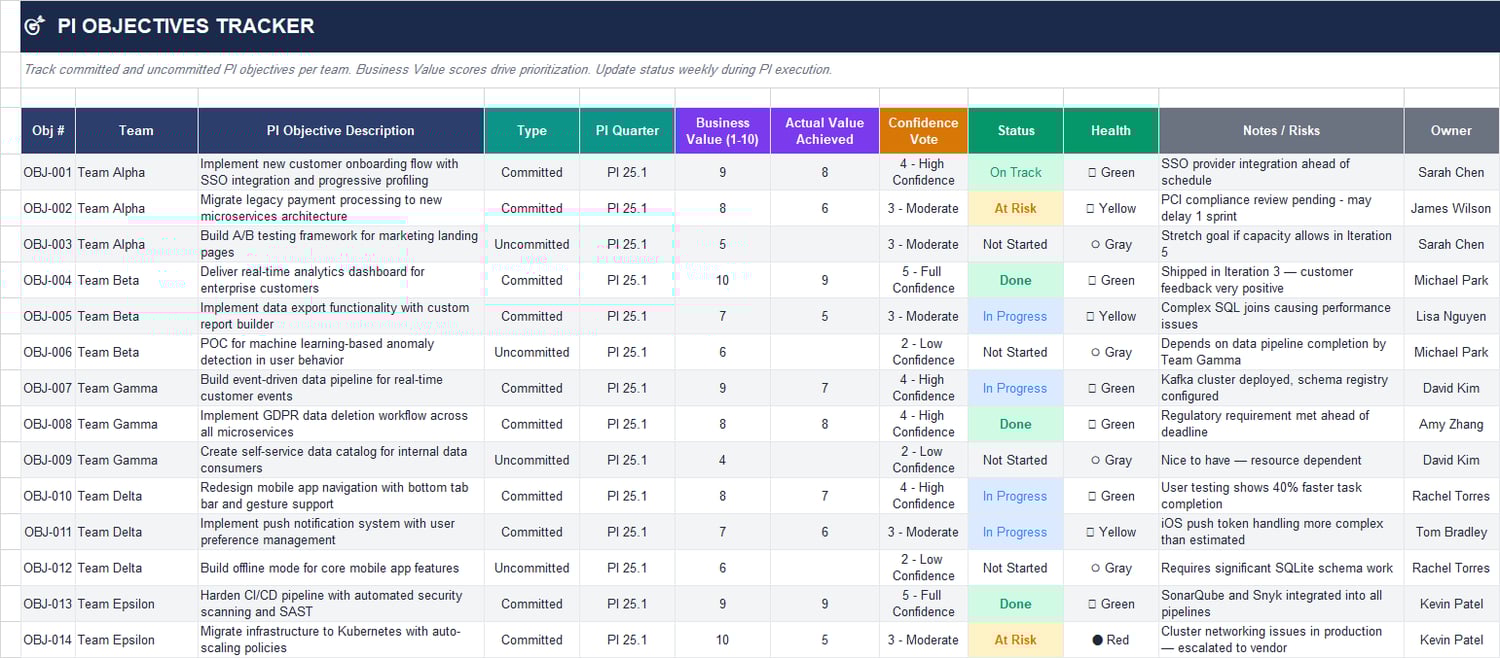Click the red health indicator for OBJ-014
The width and height of the screenshot is (1500, 658).
point(1110,639)
